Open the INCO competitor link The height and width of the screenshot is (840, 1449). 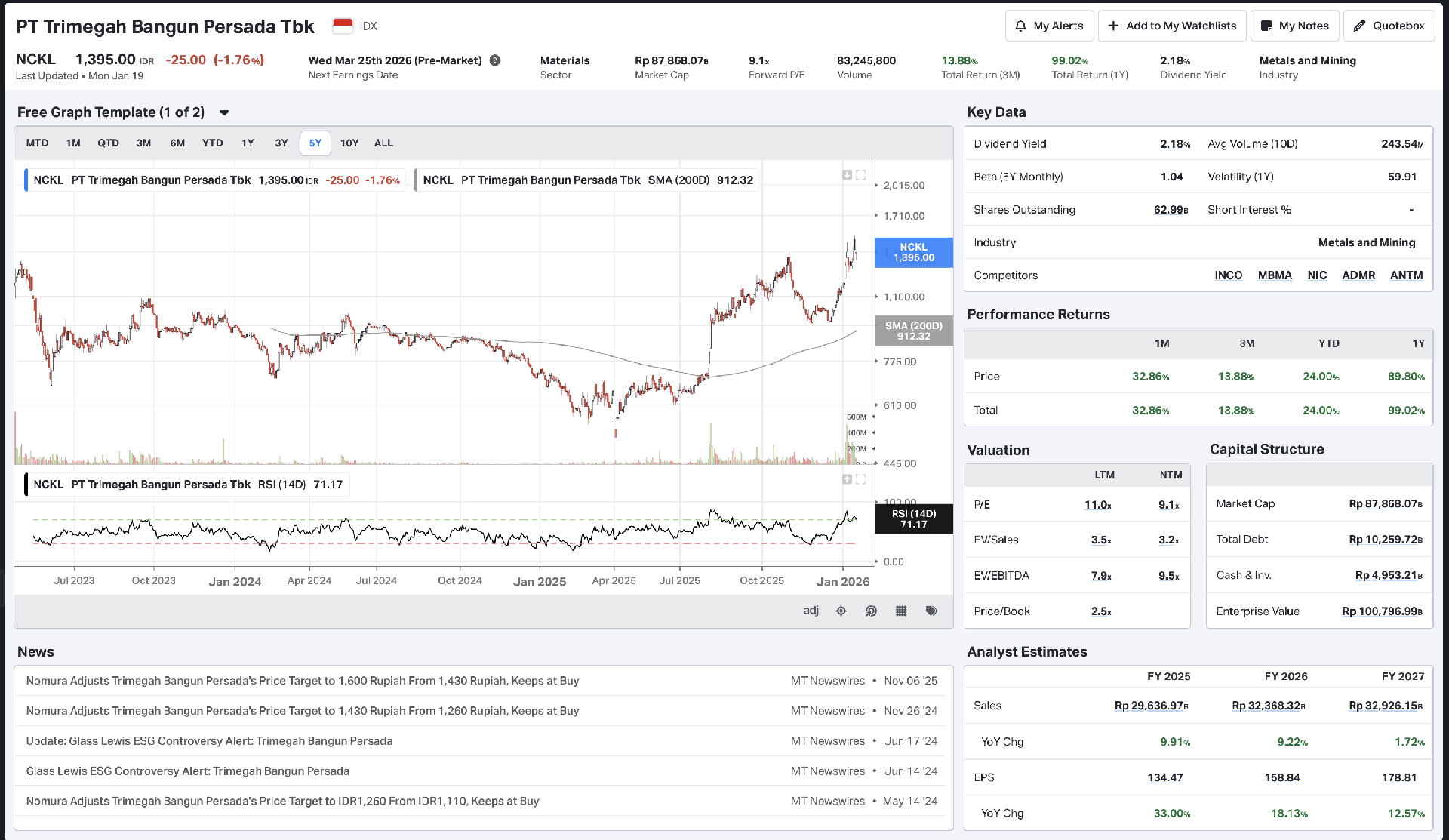[1228, 275]
